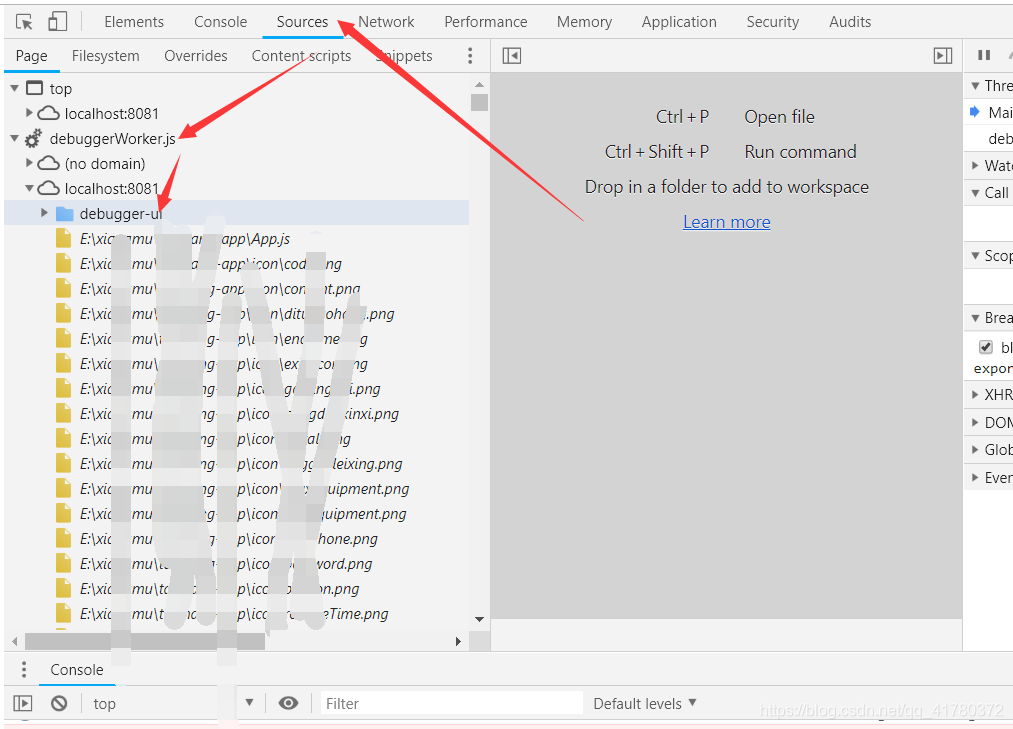This screenshot has height=729, width=1013.
Task: Toggle the live expression eye icon
Action: pyautogui.click(x=288, y=703)
